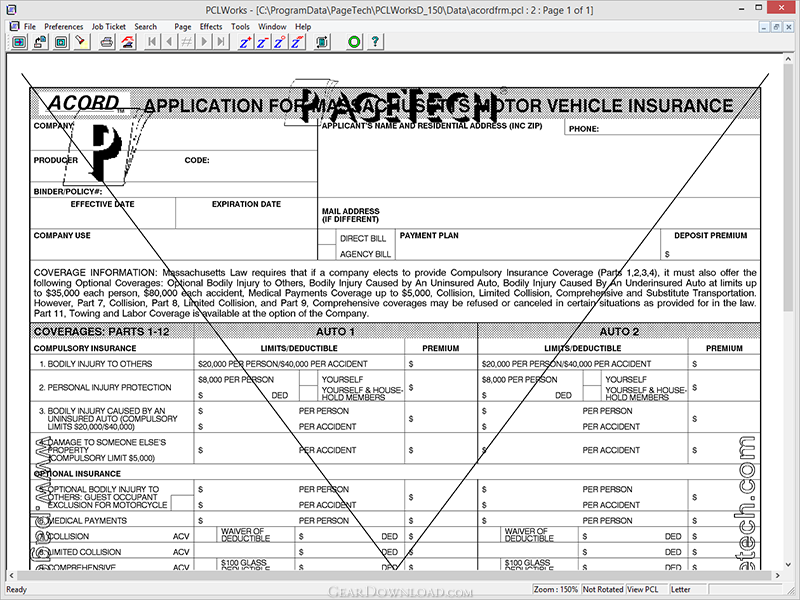Click the Z icon with the red circle
This screenshot has height=600, width=800.
pyautogui.click(x=280, y=42)
